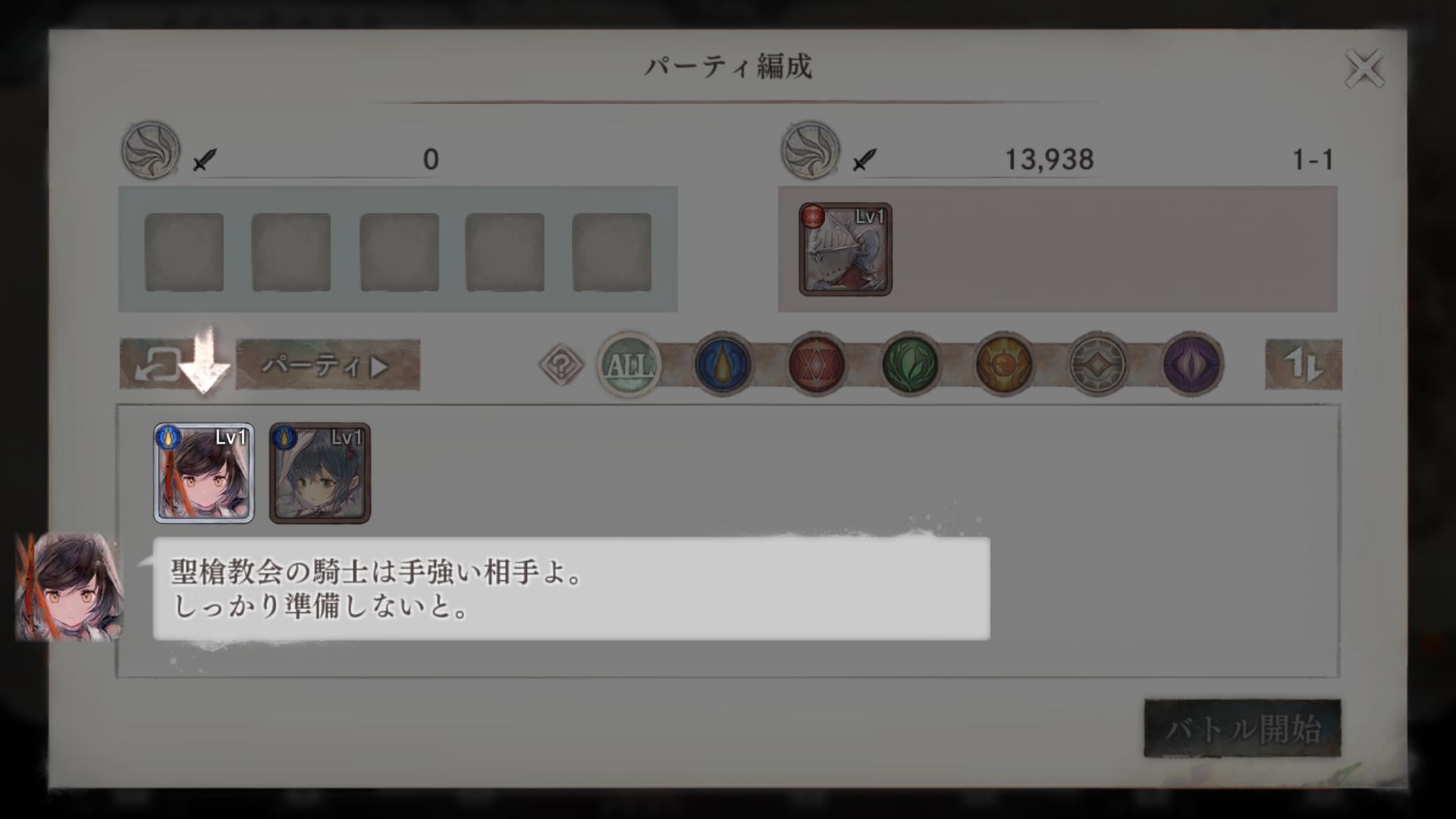Click the enemy team emblem icon
Image resolution: width=1456 pixels, height=819 pixels.
click(x=811, y=150)
